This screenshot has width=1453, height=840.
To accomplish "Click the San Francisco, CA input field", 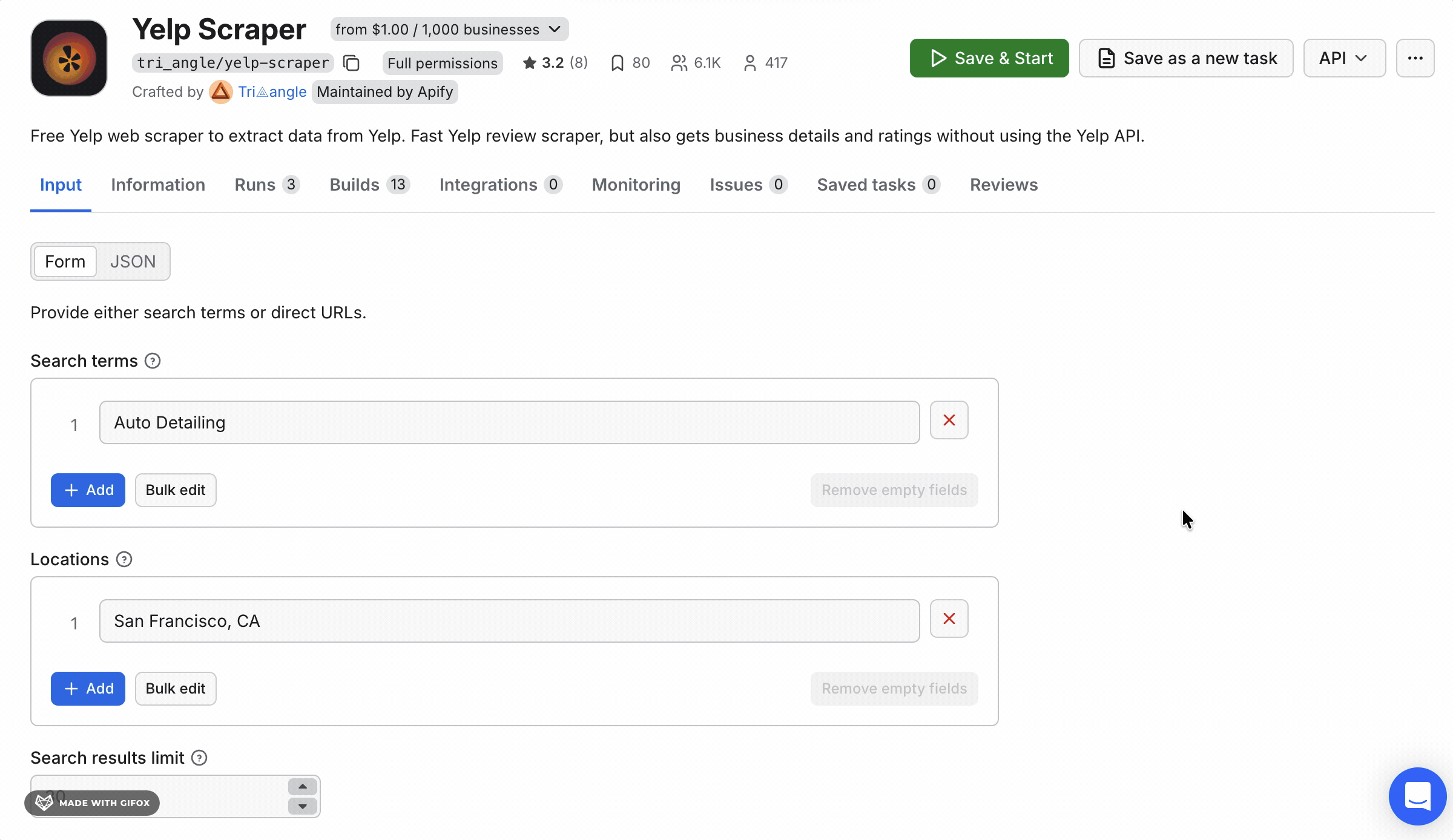I will 510,621.
